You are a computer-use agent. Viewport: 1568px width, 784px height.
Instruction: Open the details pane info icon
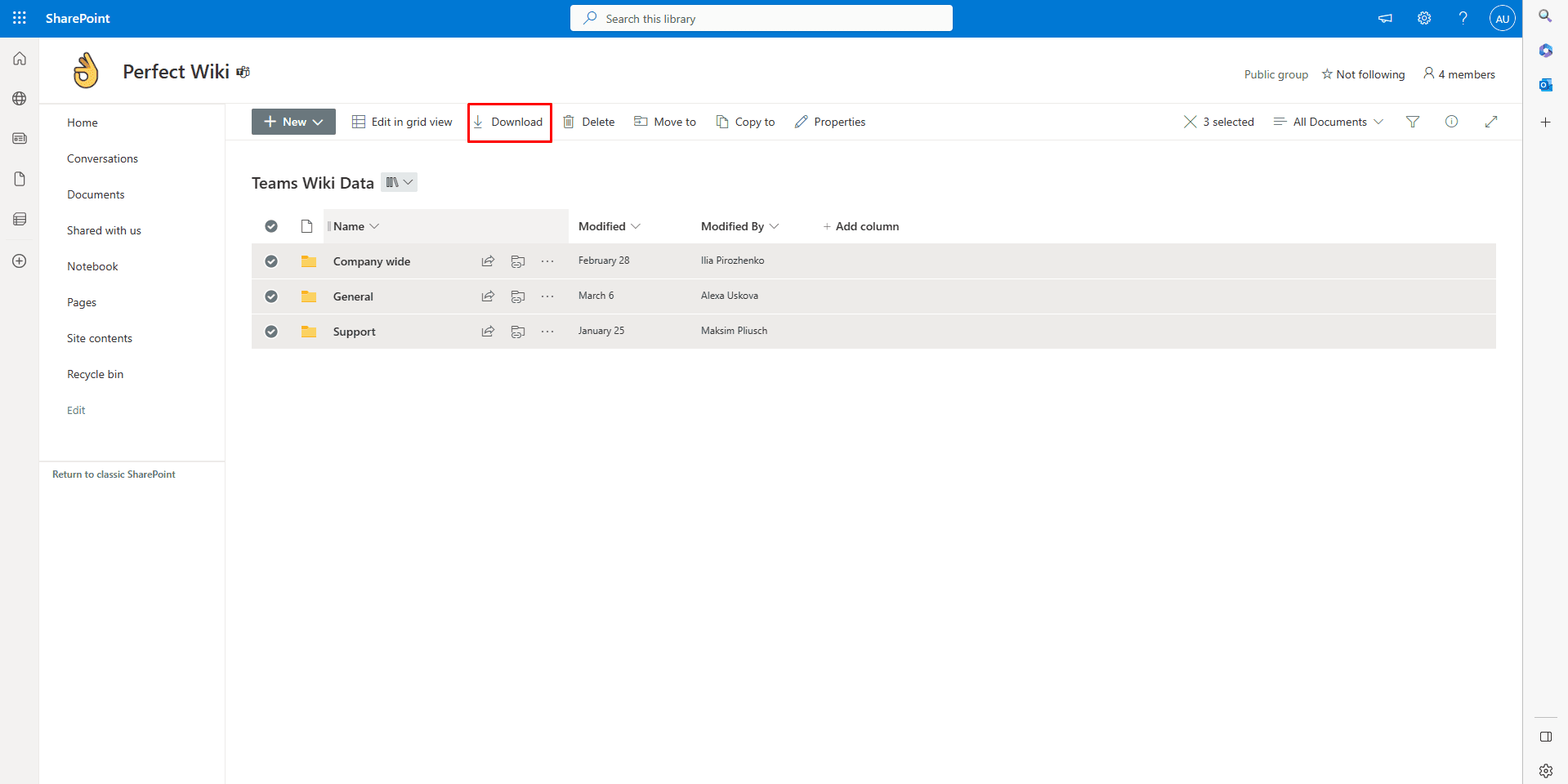tap(1452, 121)
